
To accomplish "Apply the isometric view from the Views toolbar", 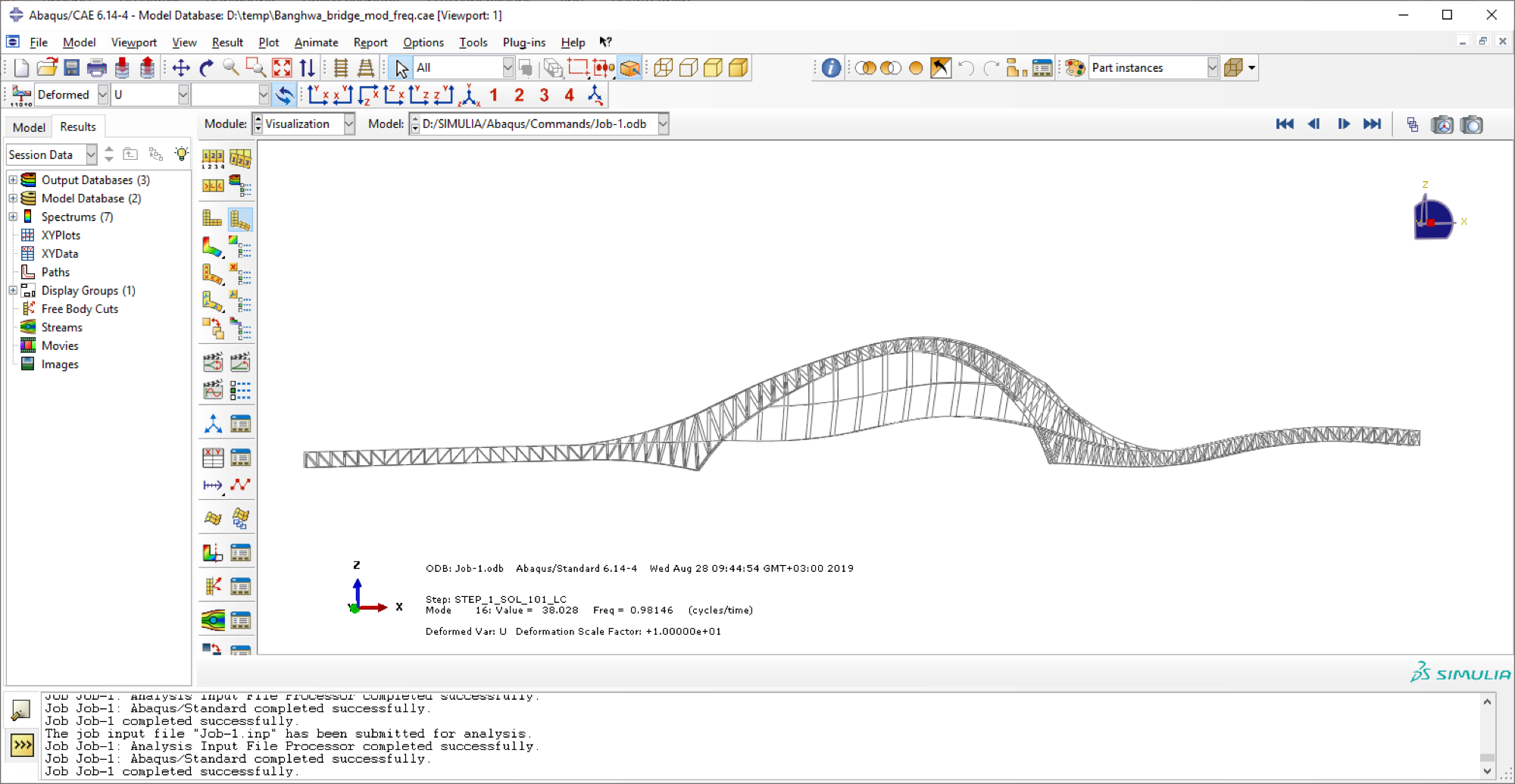I will coord(470,95).
